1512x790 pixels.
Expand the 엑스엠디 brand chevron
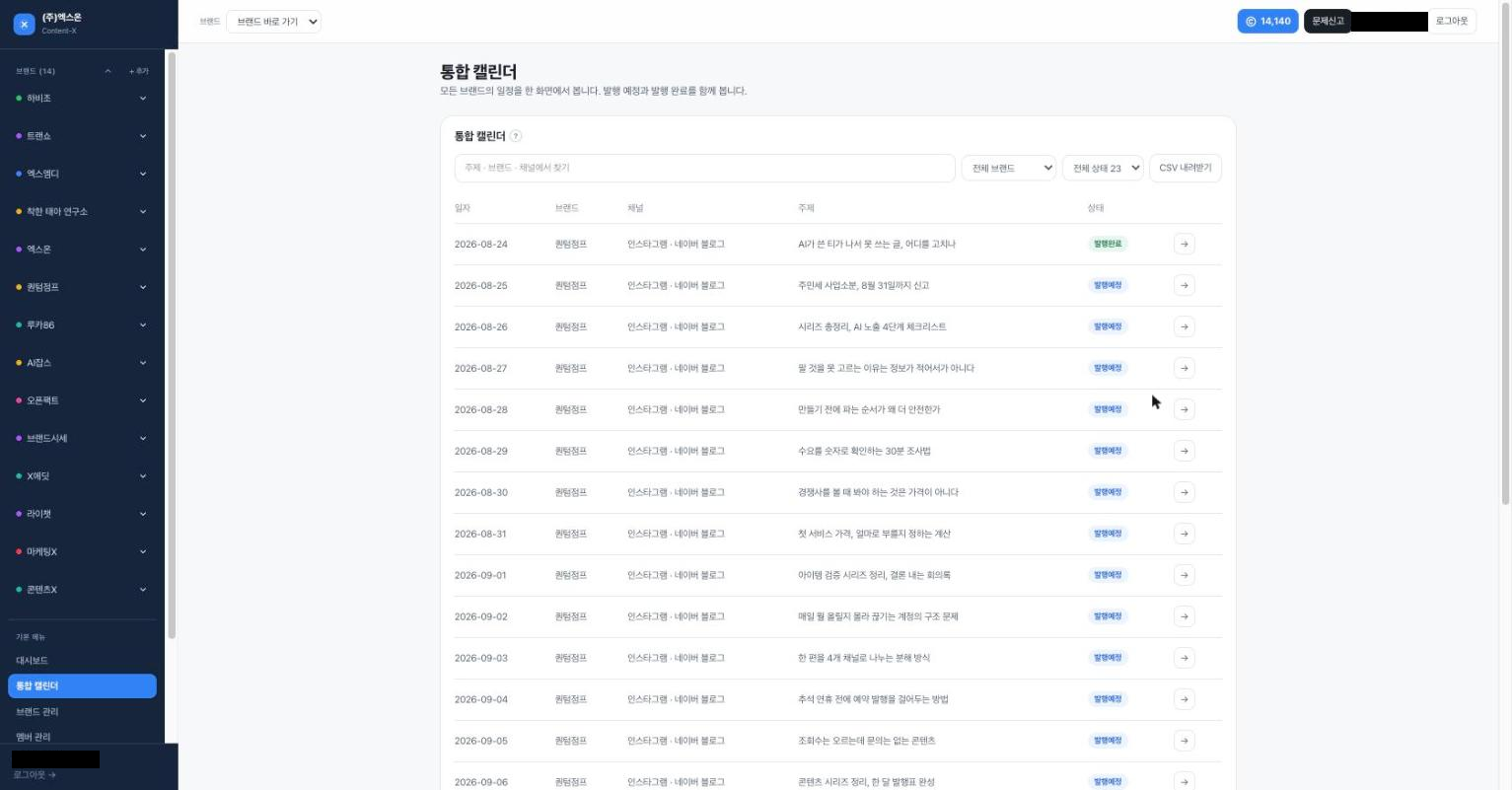[143, 174]
